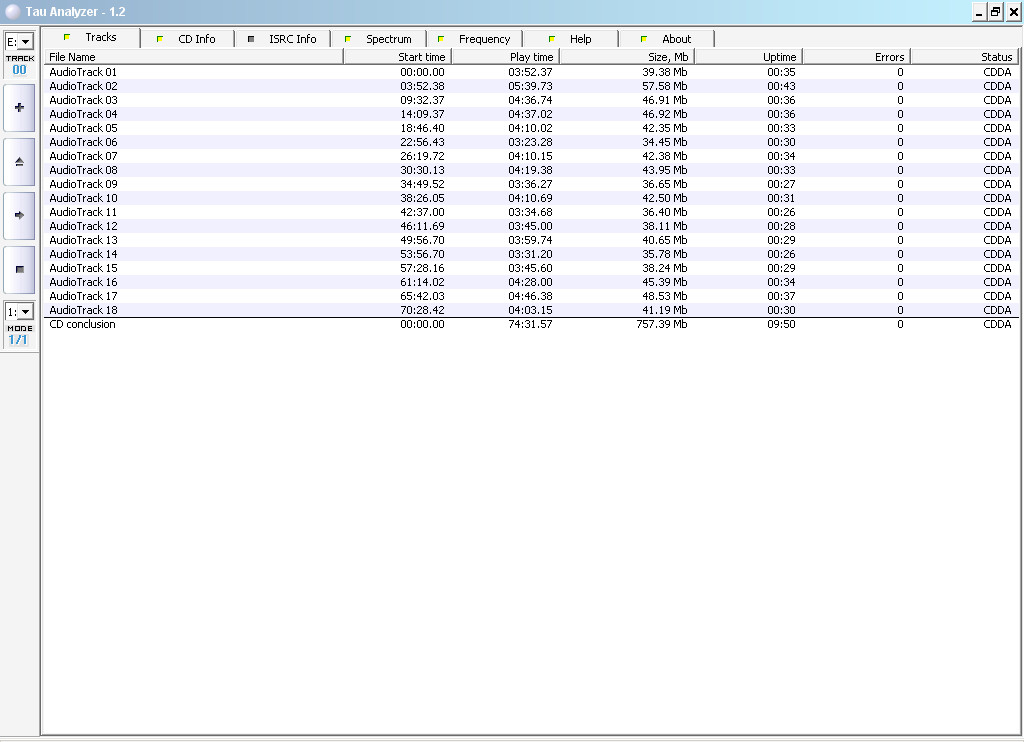Click total play time 74:31.57

coord(530,325)
